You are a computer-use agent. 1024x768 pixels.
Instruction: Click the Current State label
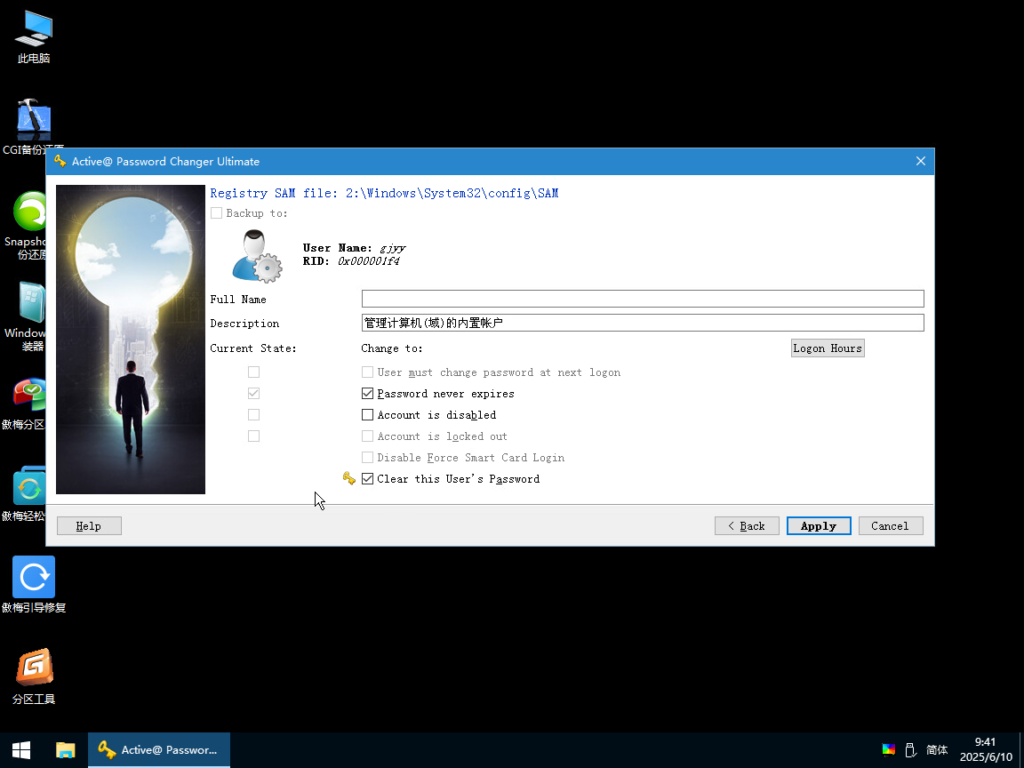click(x=253, y=348)
